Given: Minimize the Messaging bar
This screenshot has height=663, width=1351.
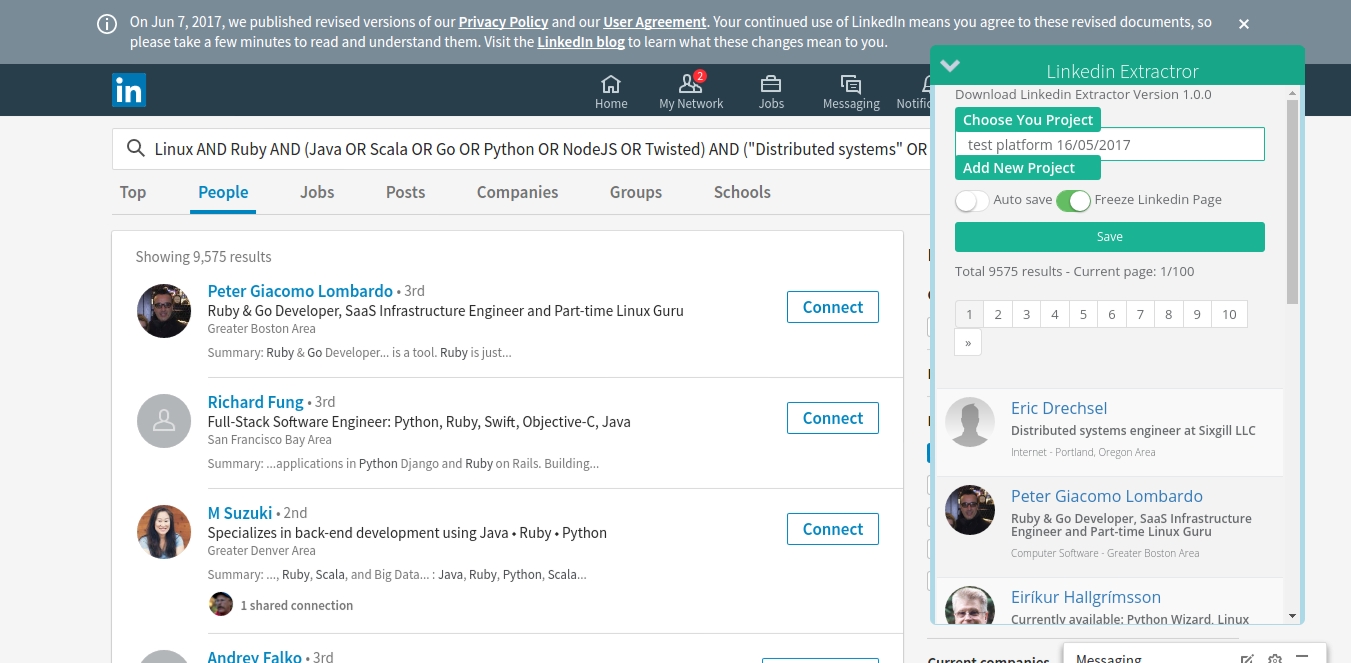Looking at the screenshot, I should tap(1301, 657).
